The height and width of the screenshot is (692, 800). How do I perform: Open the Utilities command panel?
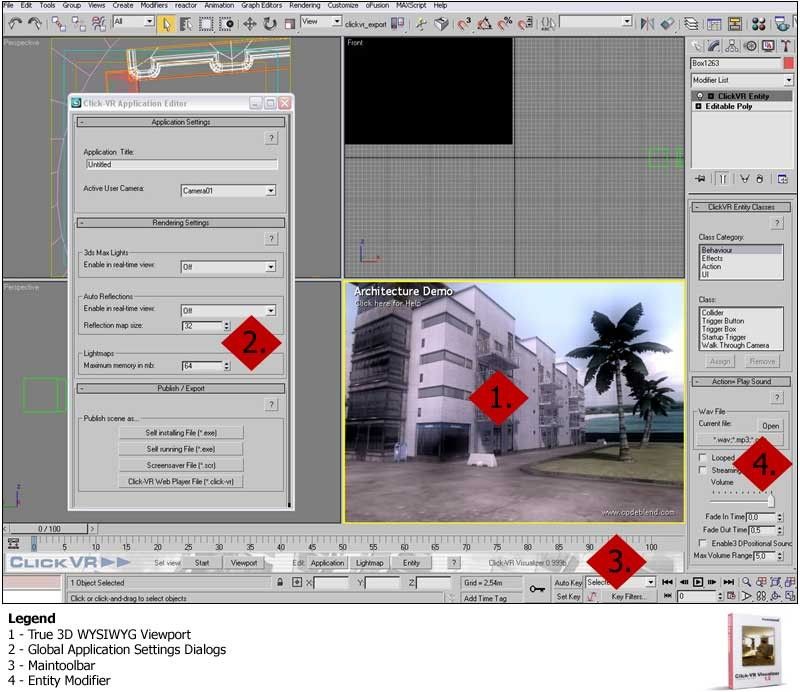(x=788, y=45)
